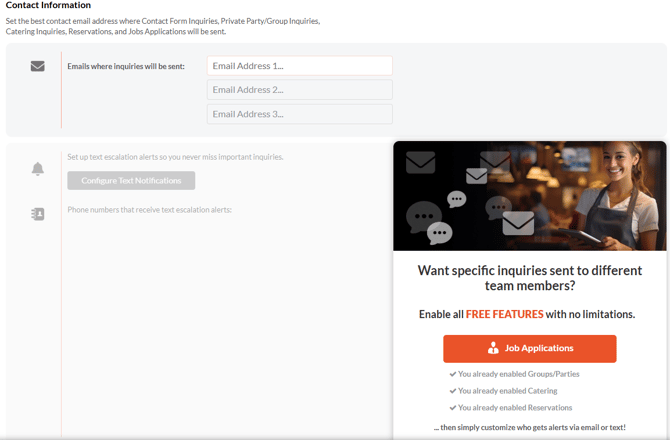670x440 pixels.
Task: Click the "Emails where inquiries will be sent" label
Action: [125, 67]
